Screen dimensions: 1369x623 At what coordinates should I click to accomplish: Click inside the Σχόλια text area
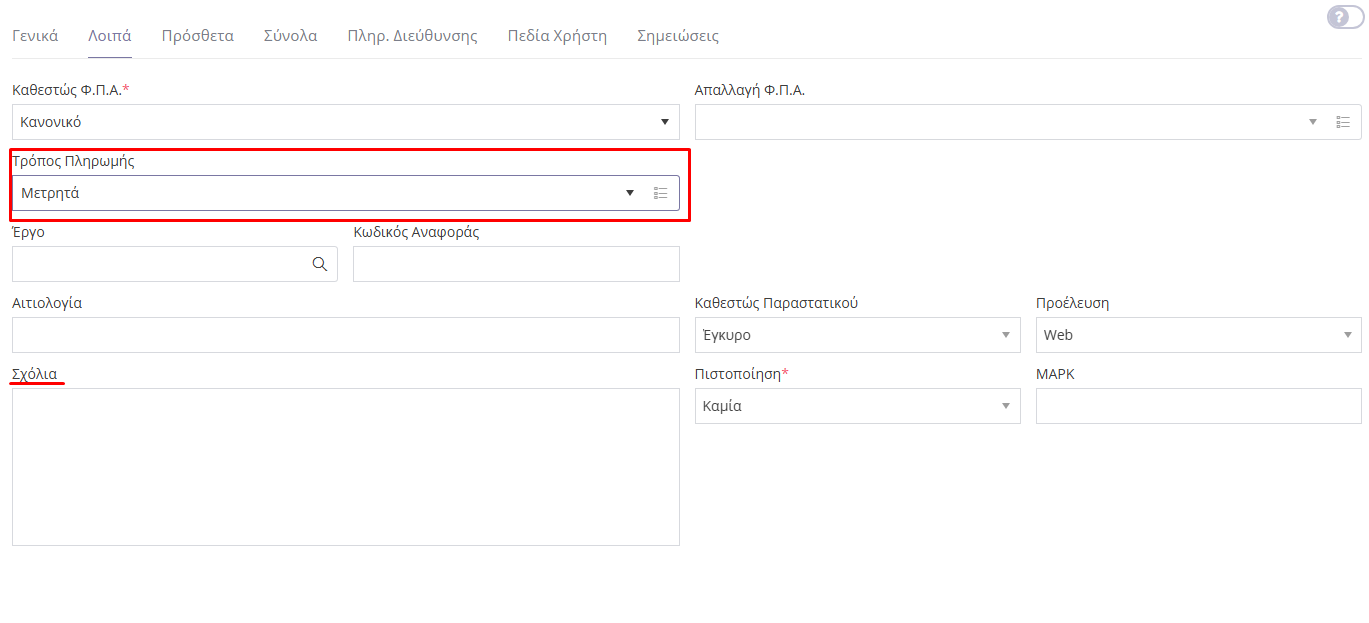click(x=345, y=466)
